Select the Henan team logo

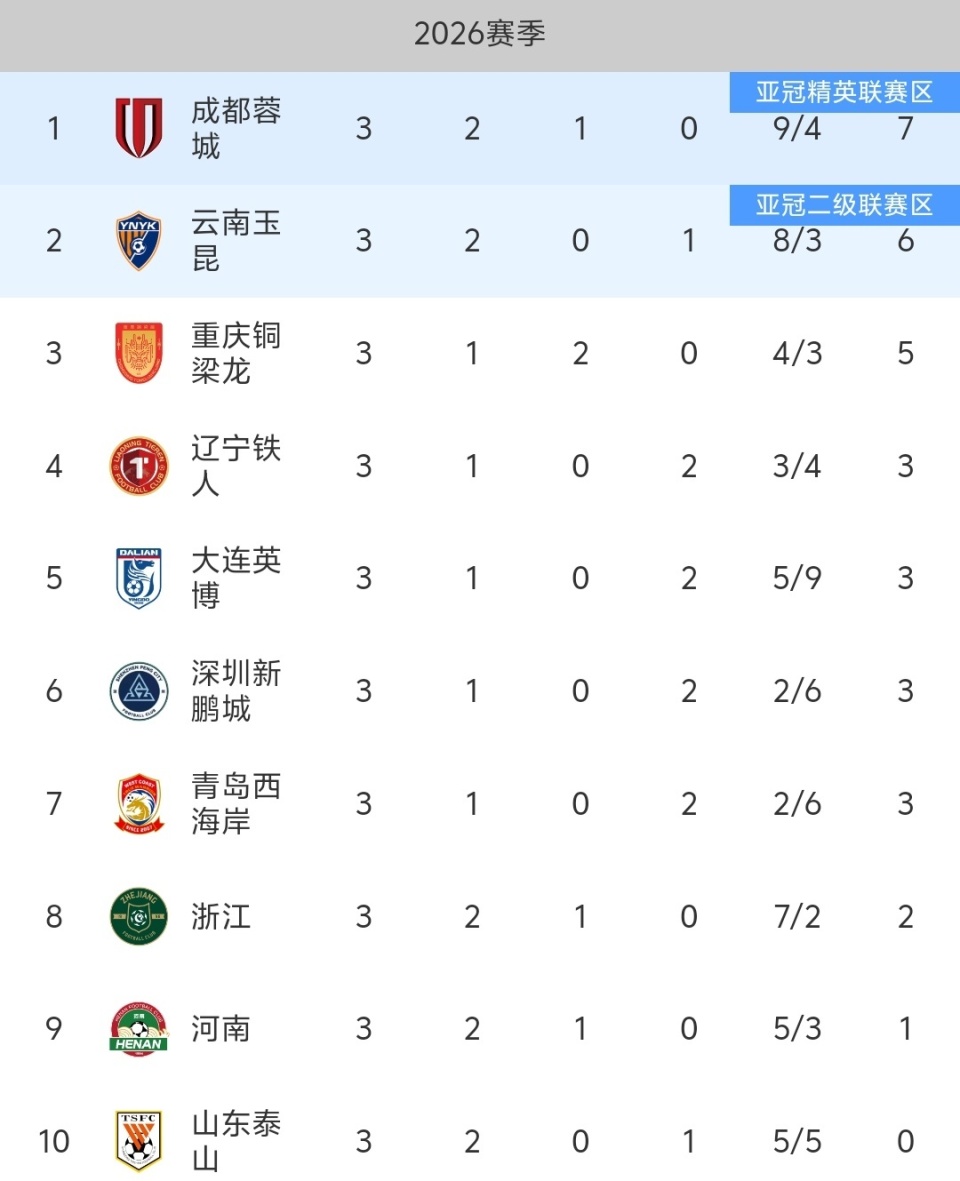click(x=138, y=1029)
